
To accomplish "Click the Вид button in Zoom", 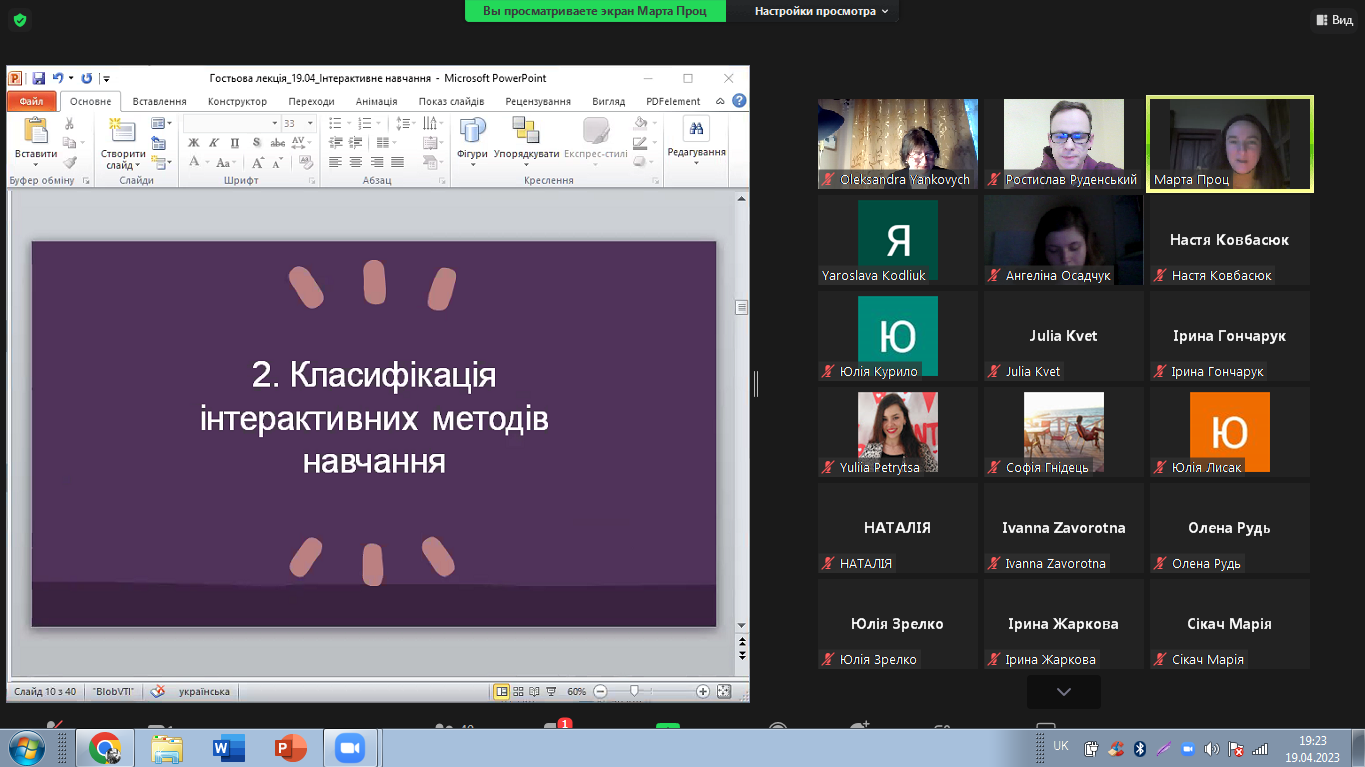I will coord(1334,20).
